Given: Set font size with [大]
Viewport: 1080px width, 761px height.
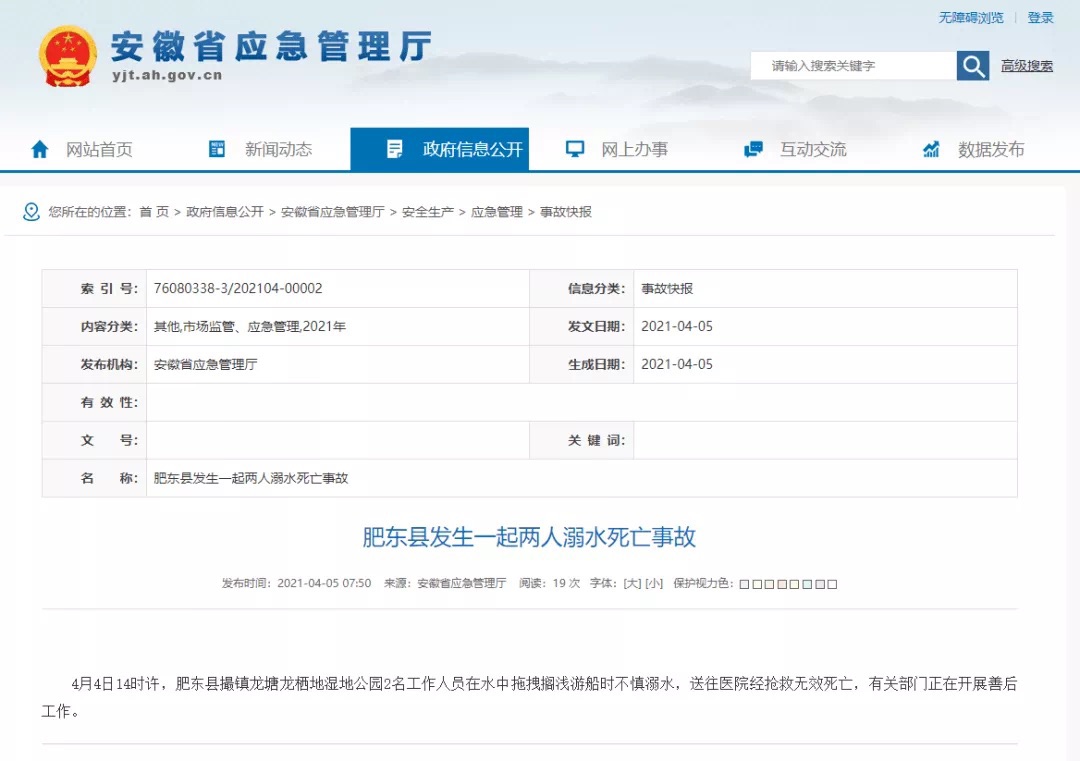Looking at the screenshot, I should pyautogui.click(x=632, y=583).
